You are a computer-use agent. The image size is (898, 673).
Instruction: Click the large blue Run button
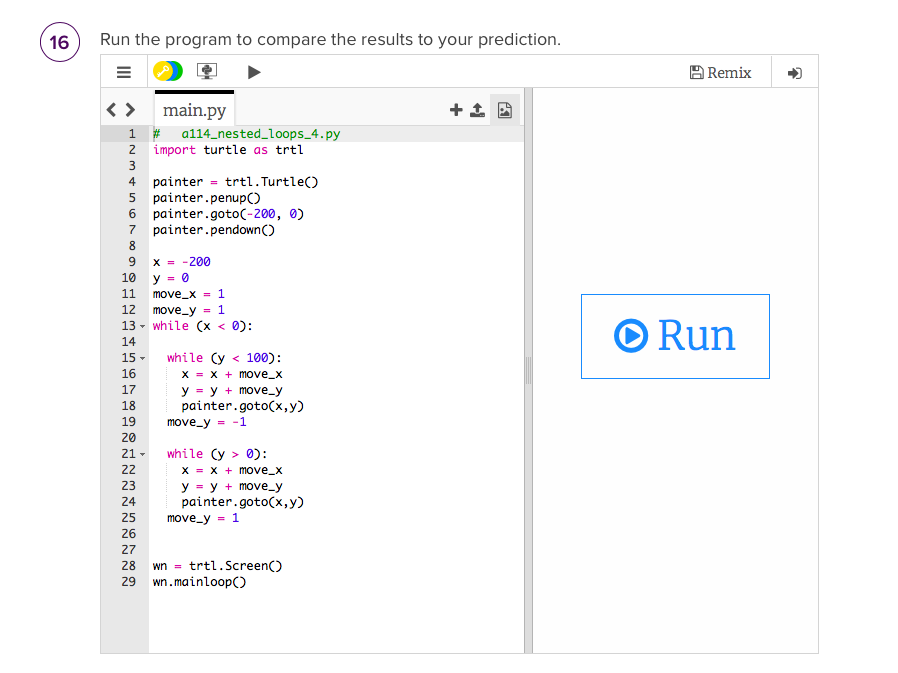click(x=675, y=336)
